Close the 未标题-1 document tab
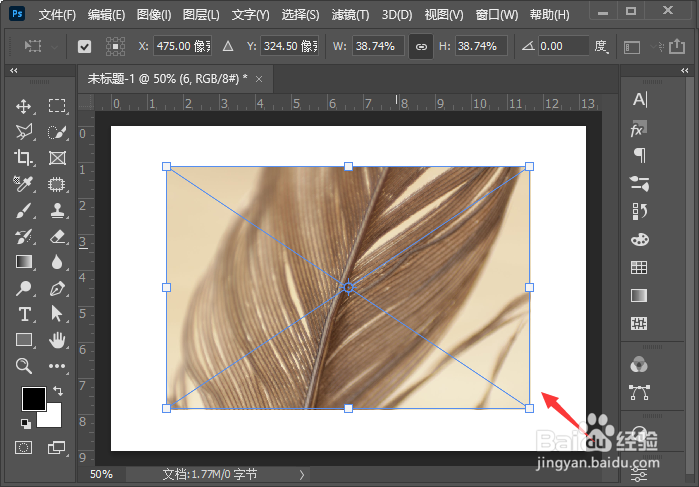 coord(259,79)
